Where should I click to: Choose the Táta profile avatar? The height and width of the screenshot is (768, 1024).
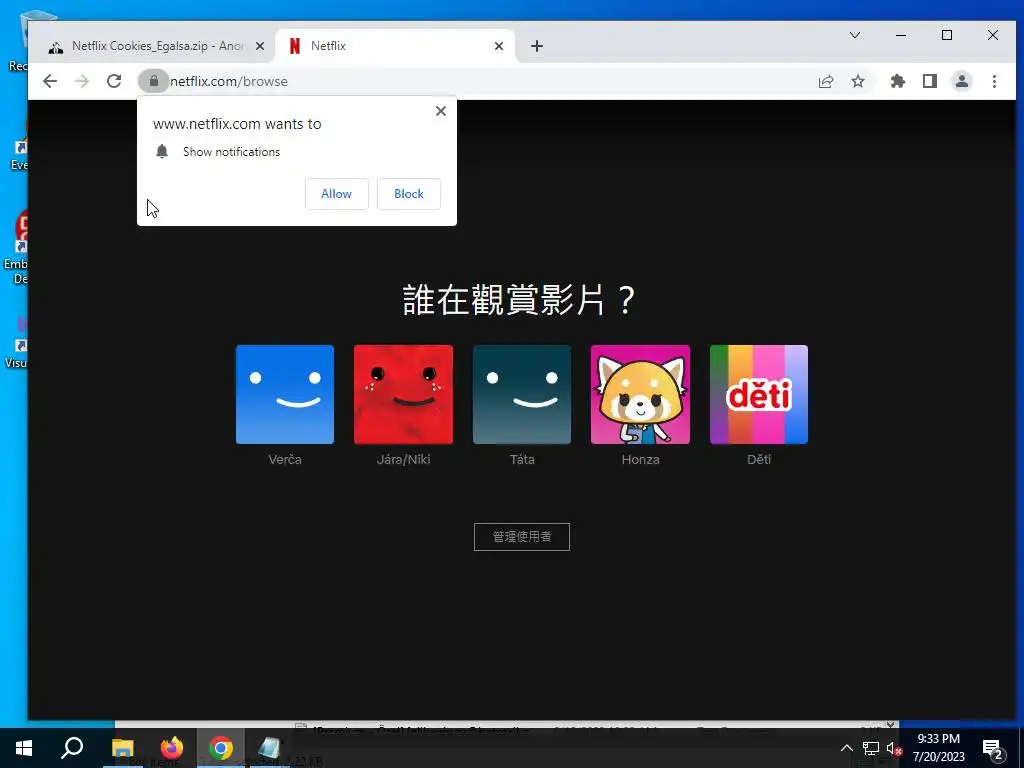[x=522, y=394]
